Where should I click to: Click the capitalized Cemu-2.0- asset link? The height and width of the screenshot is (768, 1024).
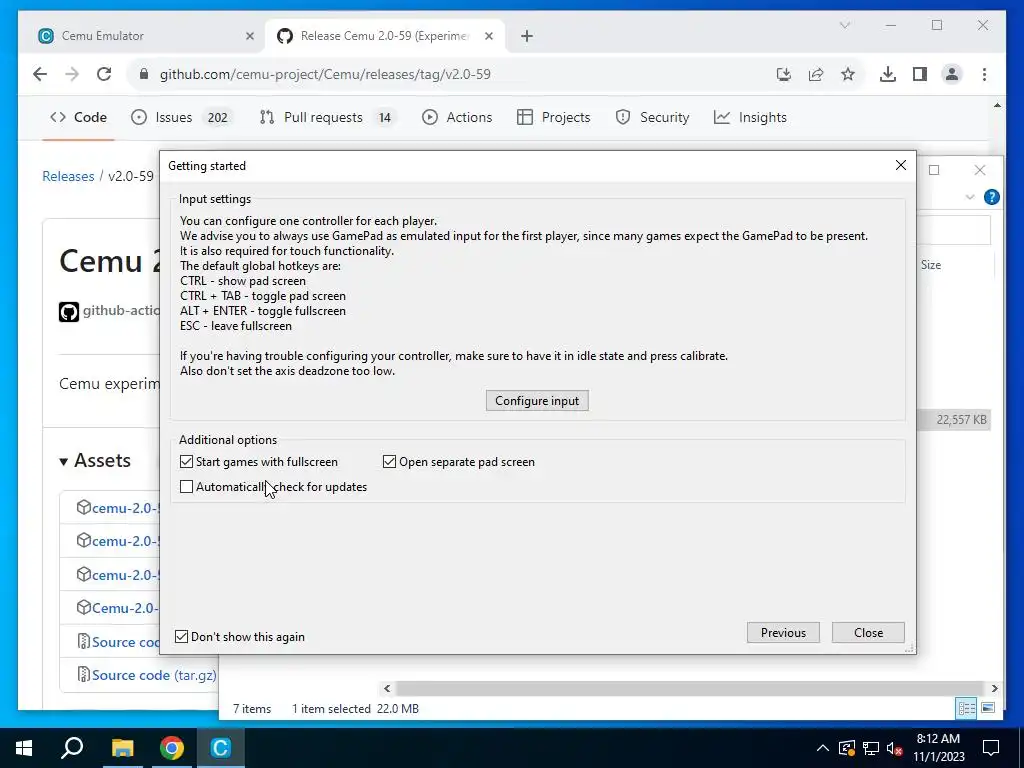pyautogui.click(x=125, y=608)
